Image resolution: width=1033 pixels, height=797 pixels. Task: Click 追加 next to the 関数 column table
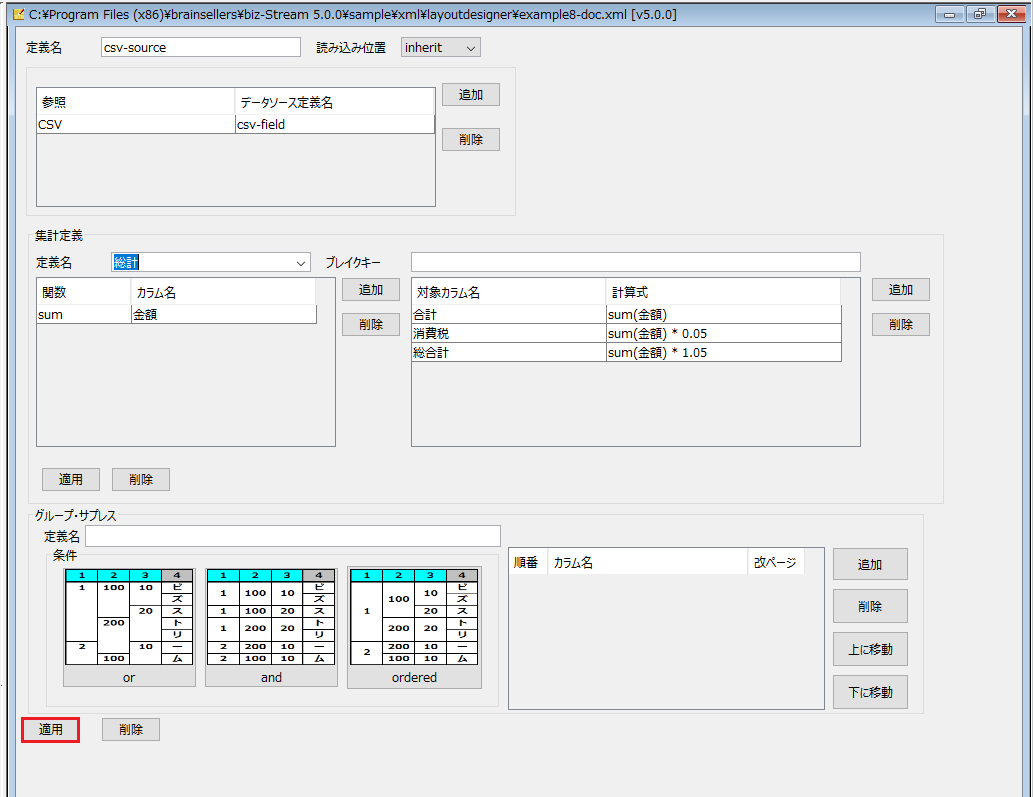tap(371, 290)
